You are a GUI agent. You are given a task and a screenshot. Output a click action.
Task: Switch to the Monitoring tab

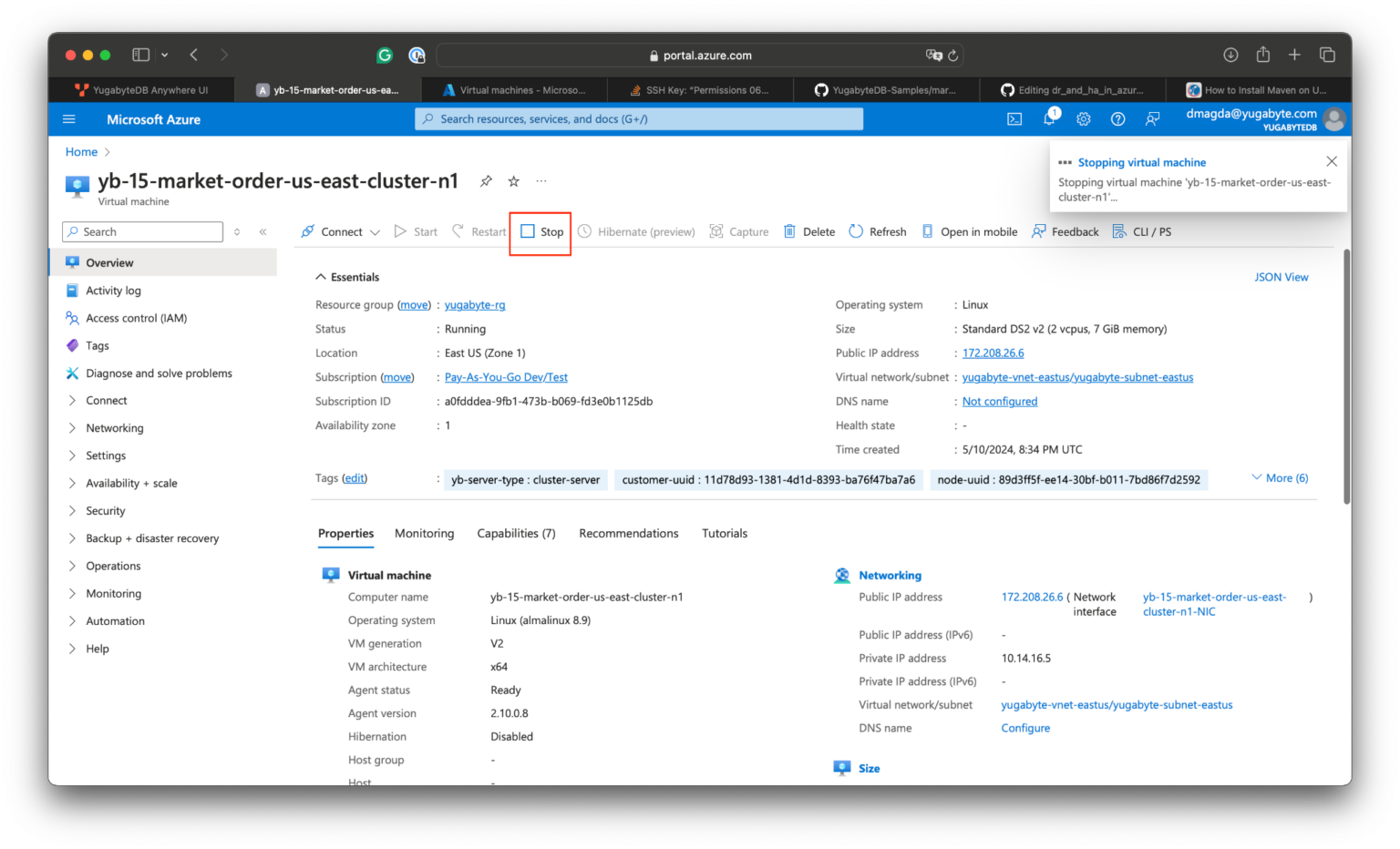pyautogui.click(x=424, y=533)
